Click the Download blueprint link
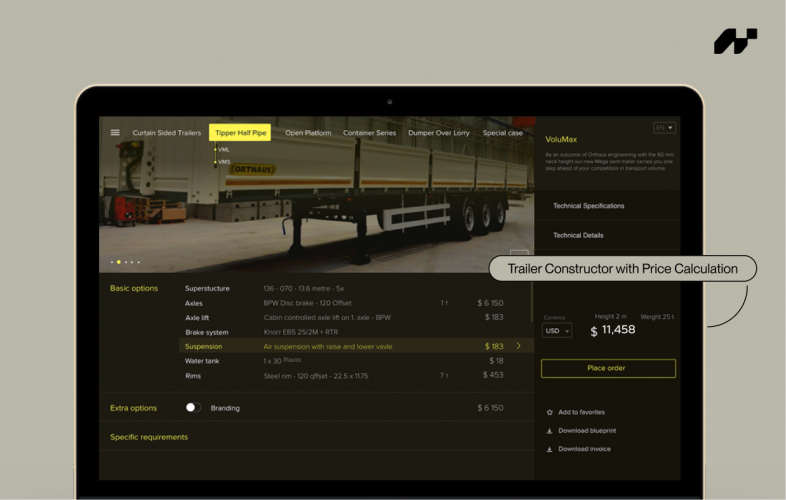The width and height of the screenshot is (786, 500). [587, 431]
